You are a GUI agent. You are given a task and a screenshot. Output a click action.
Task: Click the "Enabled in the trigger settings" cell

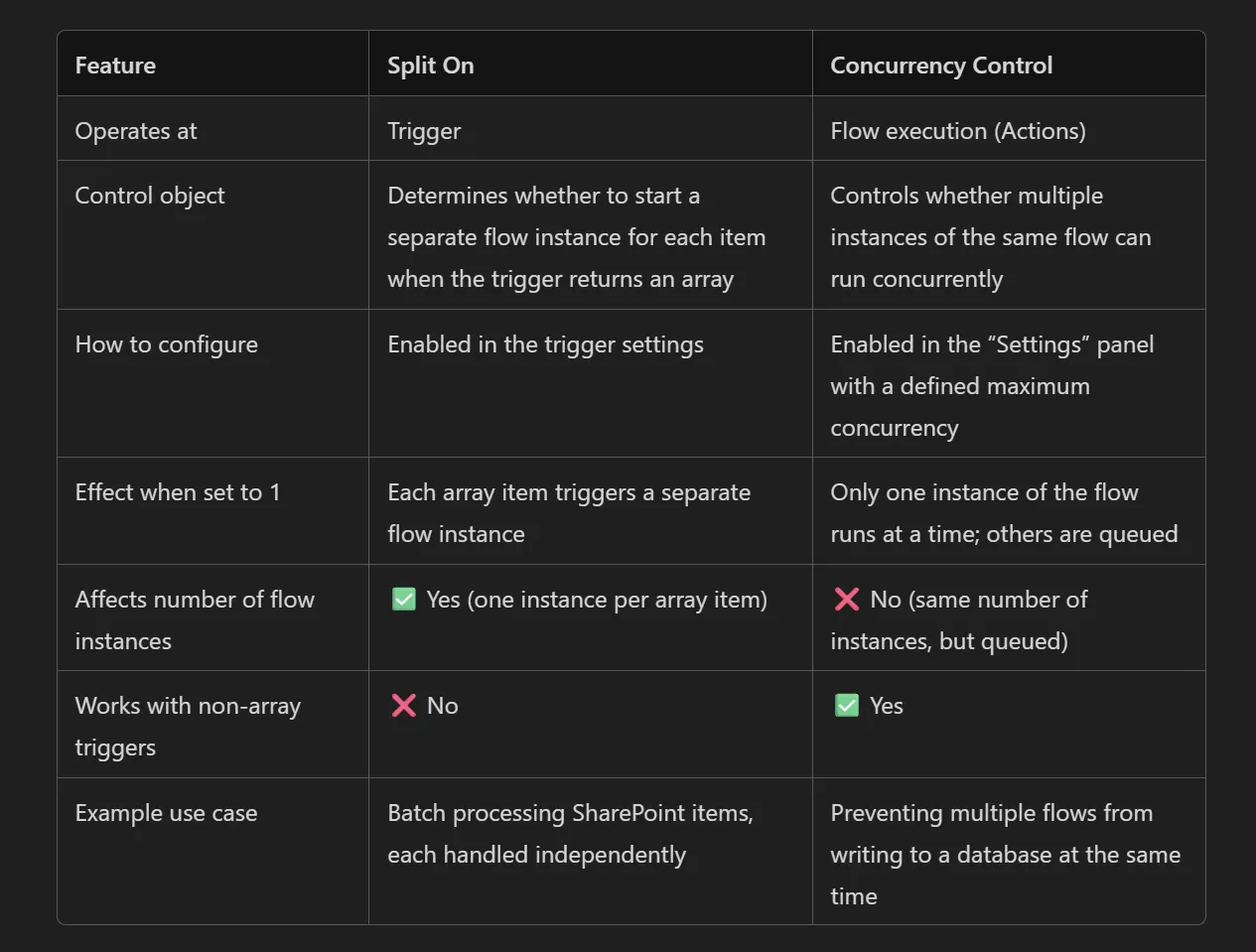tap(545, 344)
